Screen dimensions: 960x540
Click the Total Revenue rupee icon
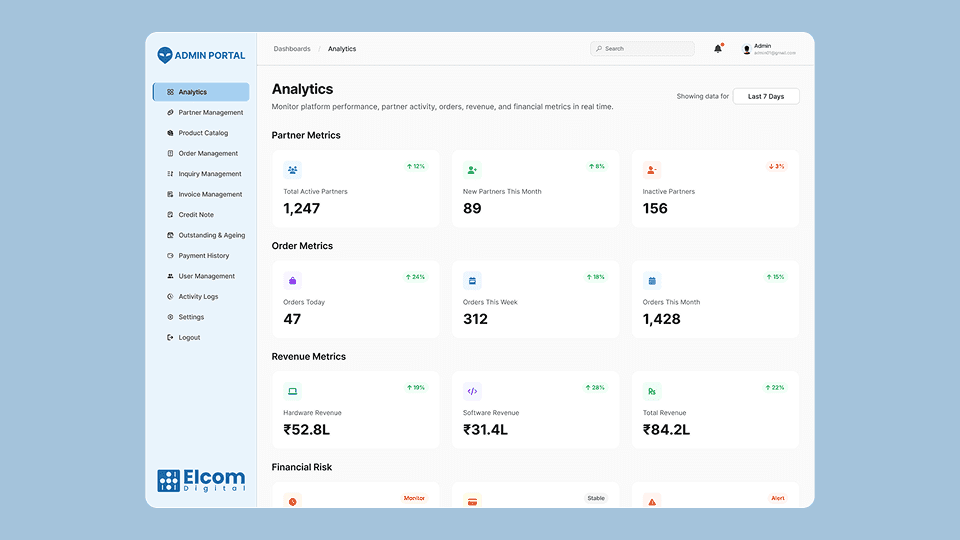pyautogui.click(x=652, y=391)
